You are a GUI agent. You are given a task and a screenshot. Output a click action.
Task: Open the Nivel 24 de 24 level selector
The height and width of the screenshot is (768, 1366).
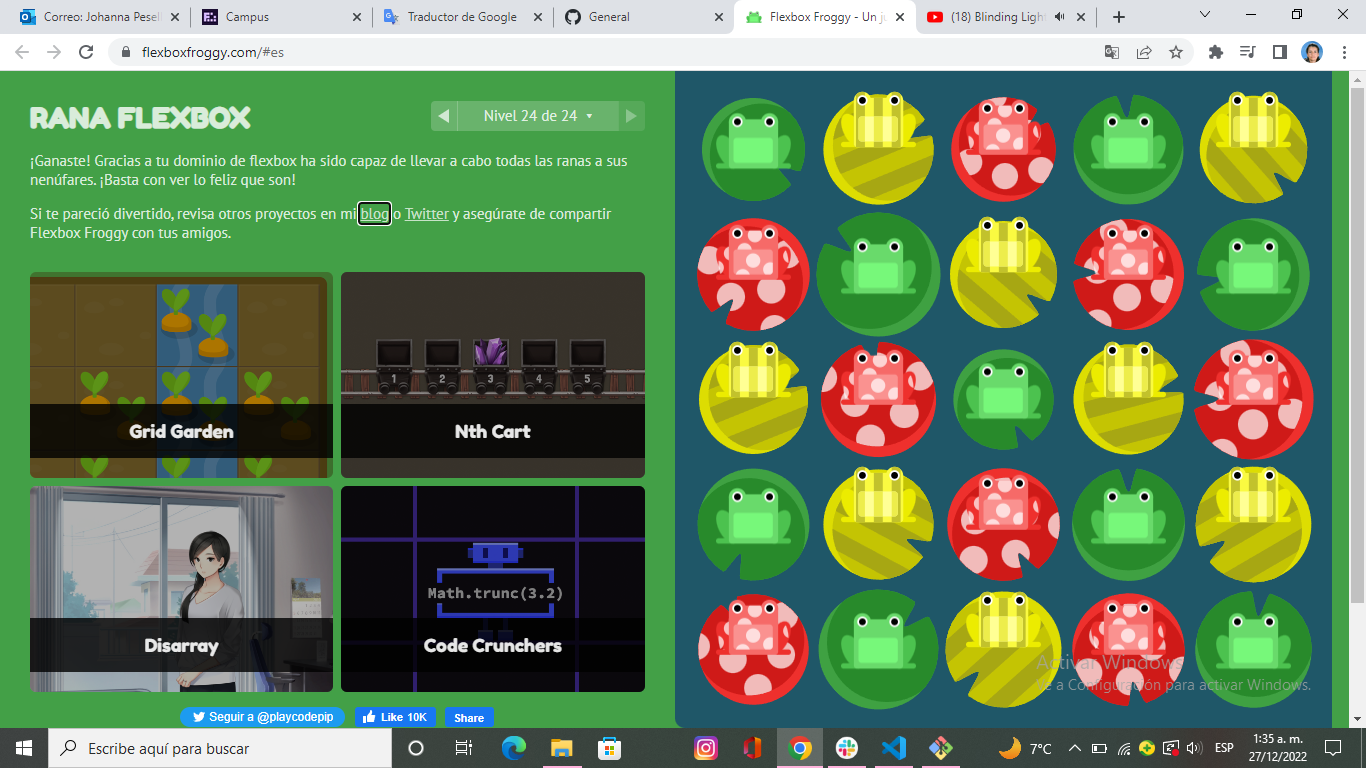click(x=537, y=116)
